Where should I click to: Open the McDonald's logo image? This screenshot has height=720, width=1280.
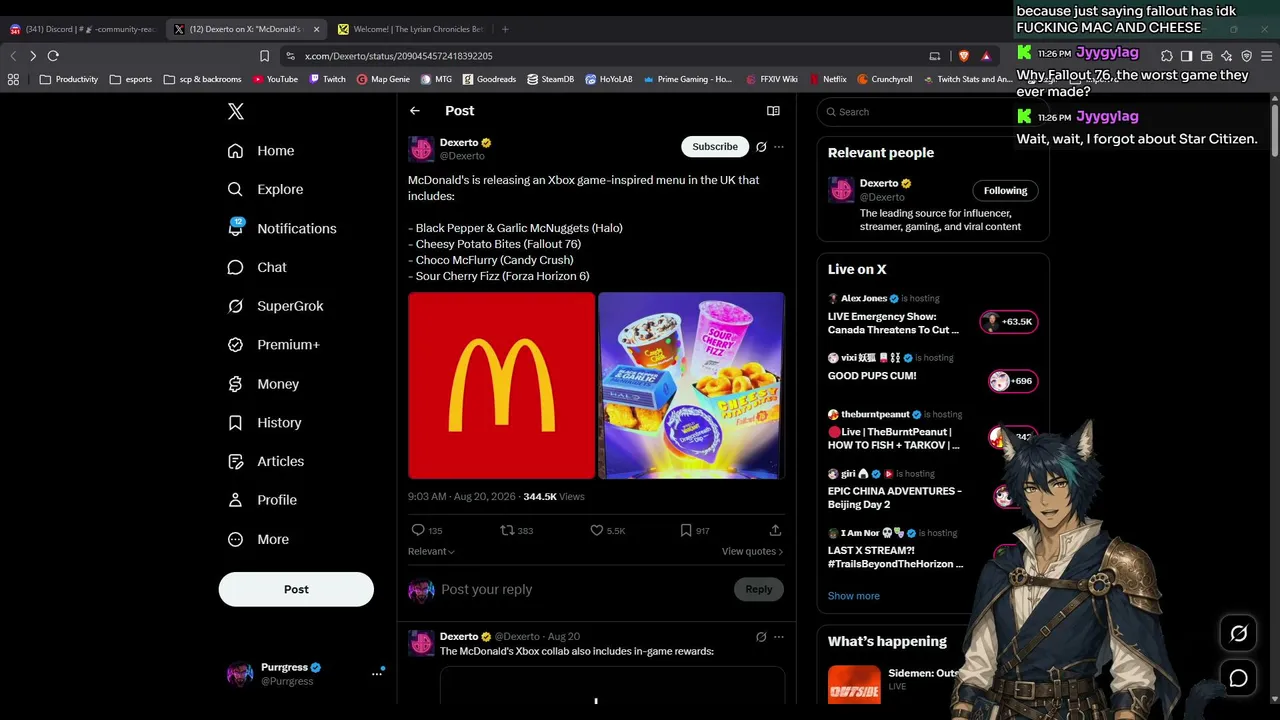501,386
